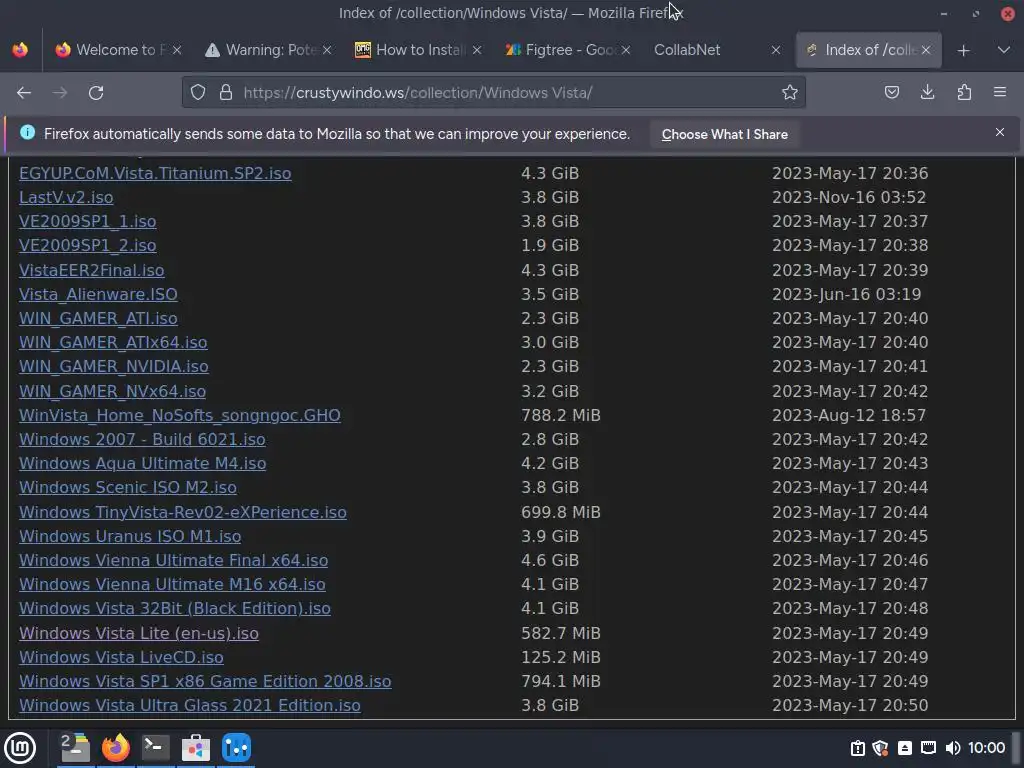Image resolution: width=1024 pixels, height=768 pixels.
Task: Click Vista_Alienware.ISO link
Action: [x=98, y=295]
